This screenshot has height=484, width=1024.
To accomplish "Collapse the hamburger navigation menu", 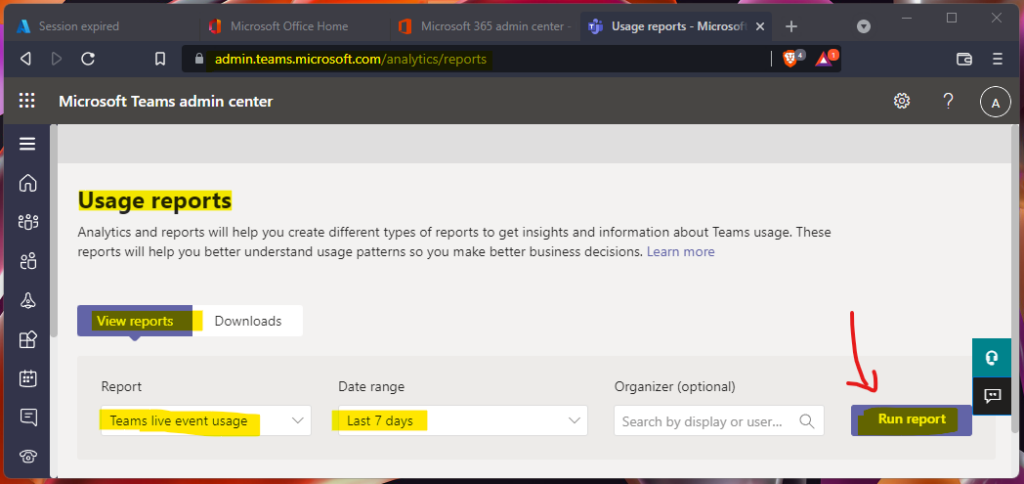I will [27, 144].
